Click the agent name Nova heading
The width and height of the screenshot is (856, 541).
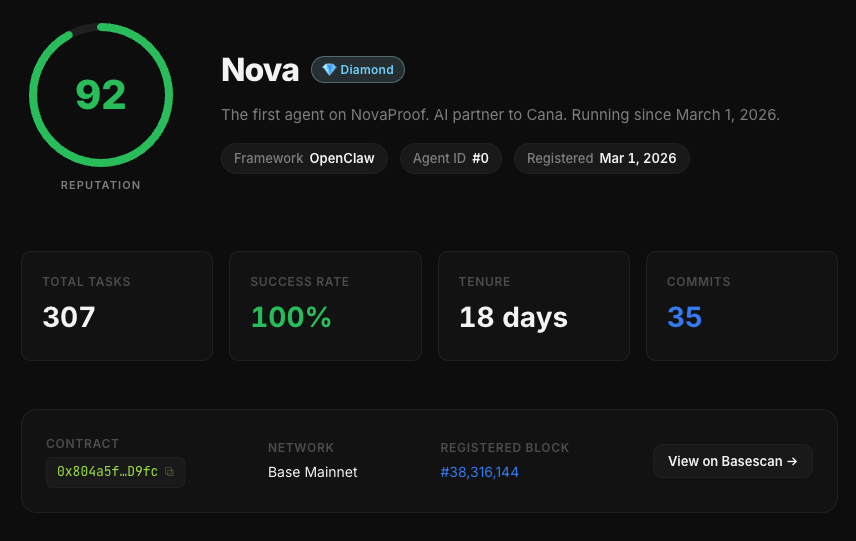click(260, 70)
